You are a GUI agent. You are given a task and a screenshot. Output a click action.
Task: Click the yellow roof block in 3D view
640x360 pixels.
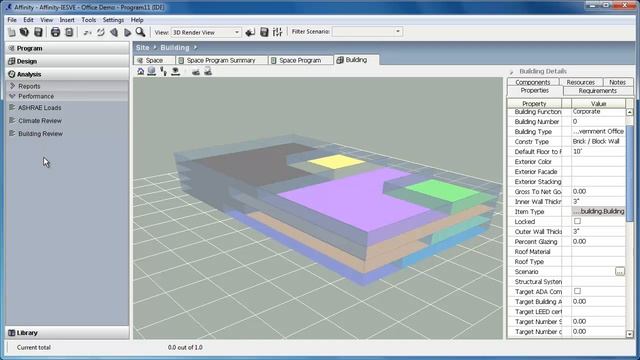[x=337, y=161]
